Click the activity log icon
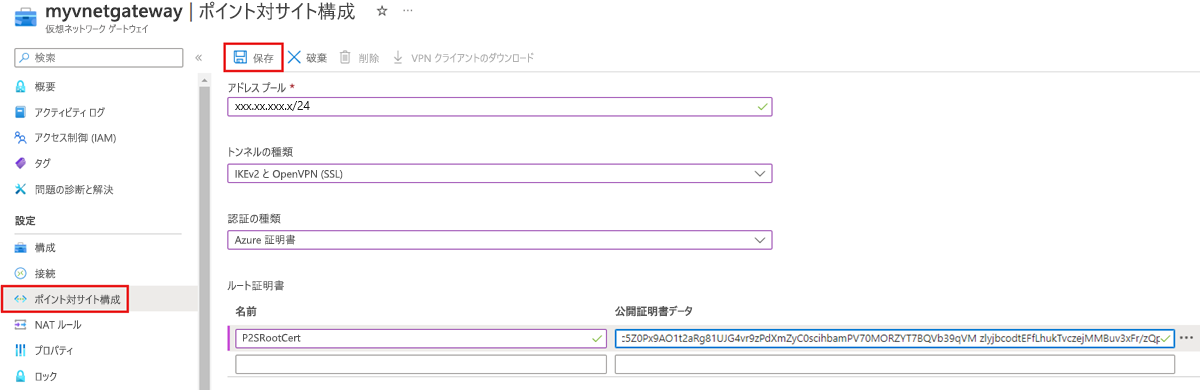Viewport: 1200px width, 390px height. coord(20,112)
